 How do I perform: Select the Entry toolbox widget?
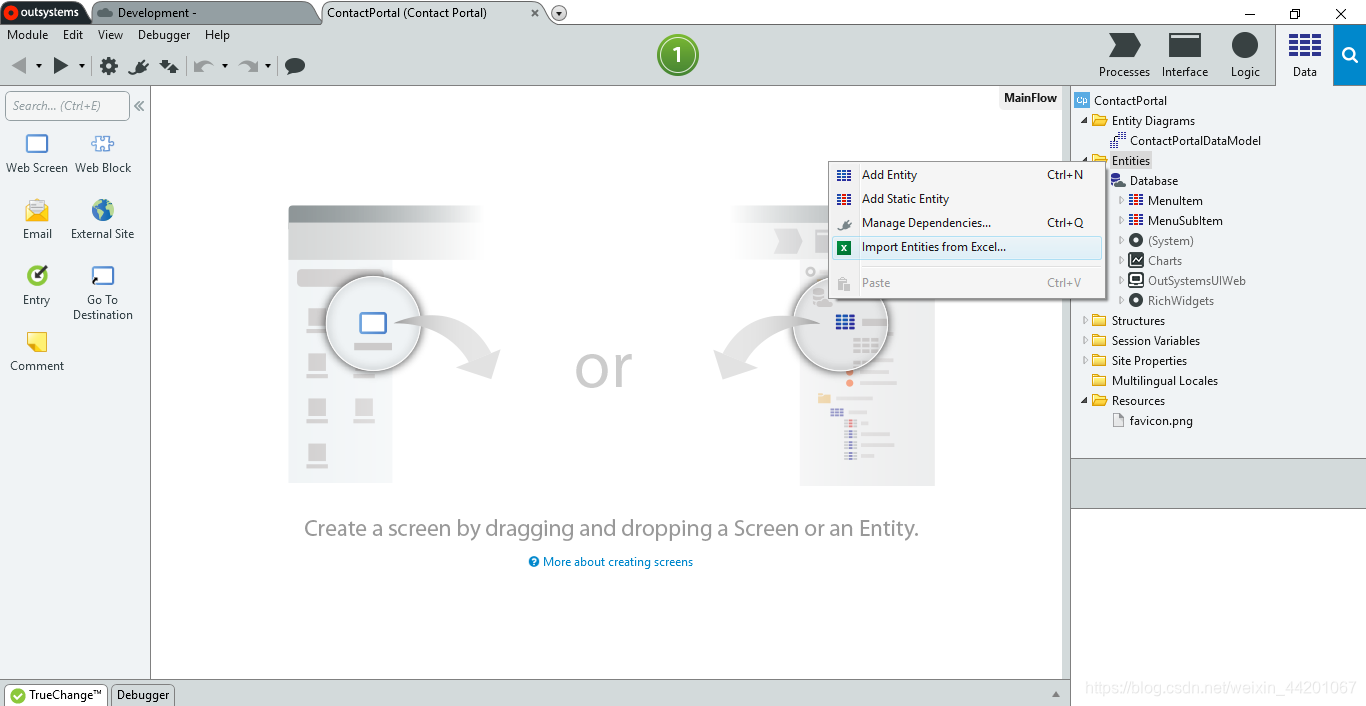tap(37, 285)
